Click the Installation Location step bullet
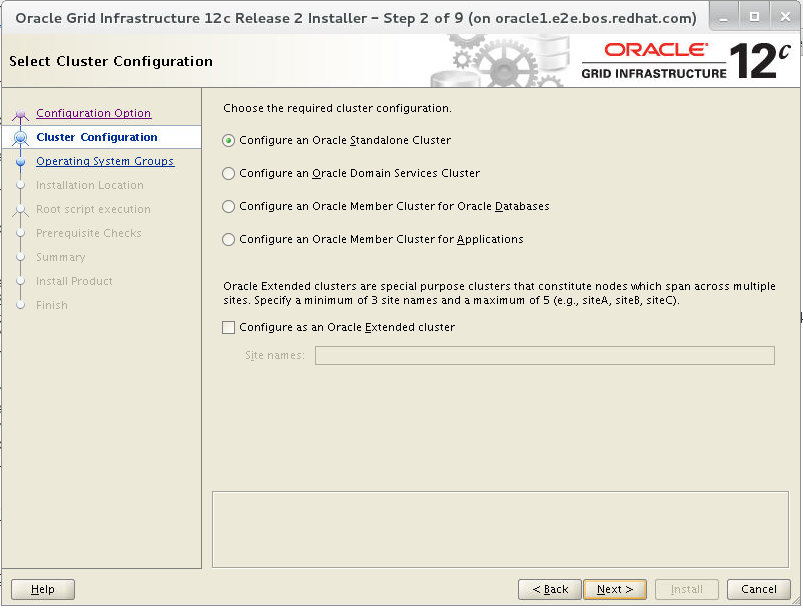The width and height of the screenshot is (803, 608). (20, 185)
